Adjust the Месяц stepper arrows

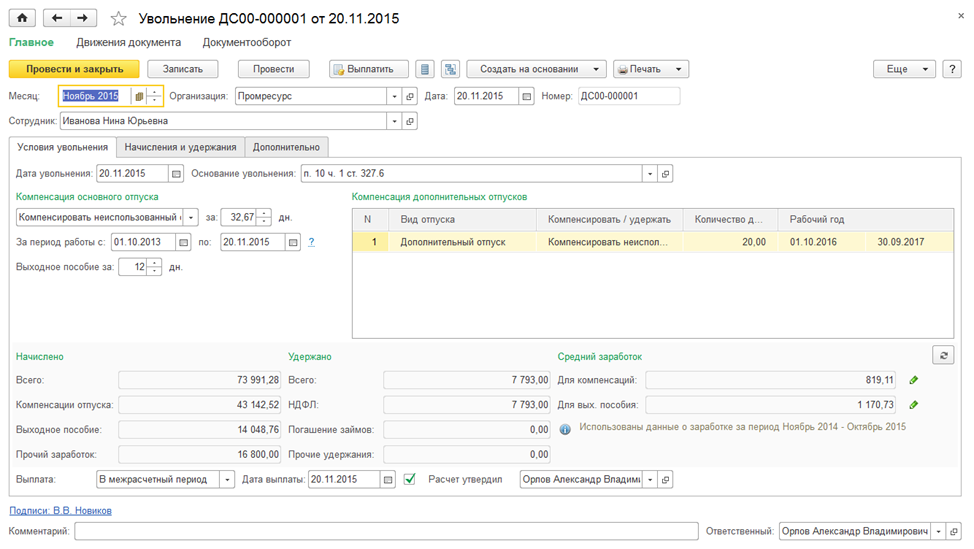click(x=153, y=96)
